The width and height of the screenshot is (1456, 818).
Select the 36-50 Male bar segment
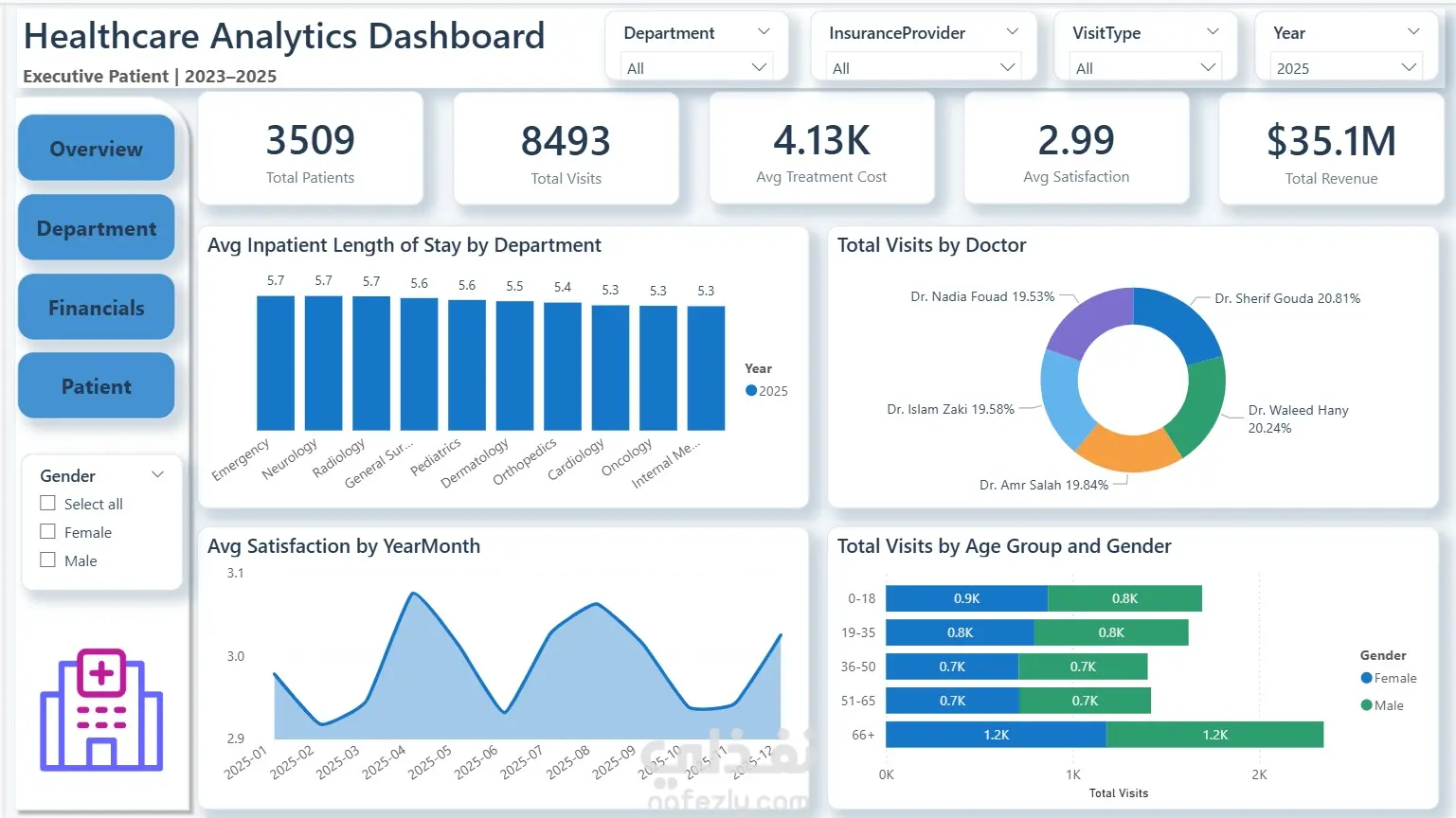point(1084,667)
